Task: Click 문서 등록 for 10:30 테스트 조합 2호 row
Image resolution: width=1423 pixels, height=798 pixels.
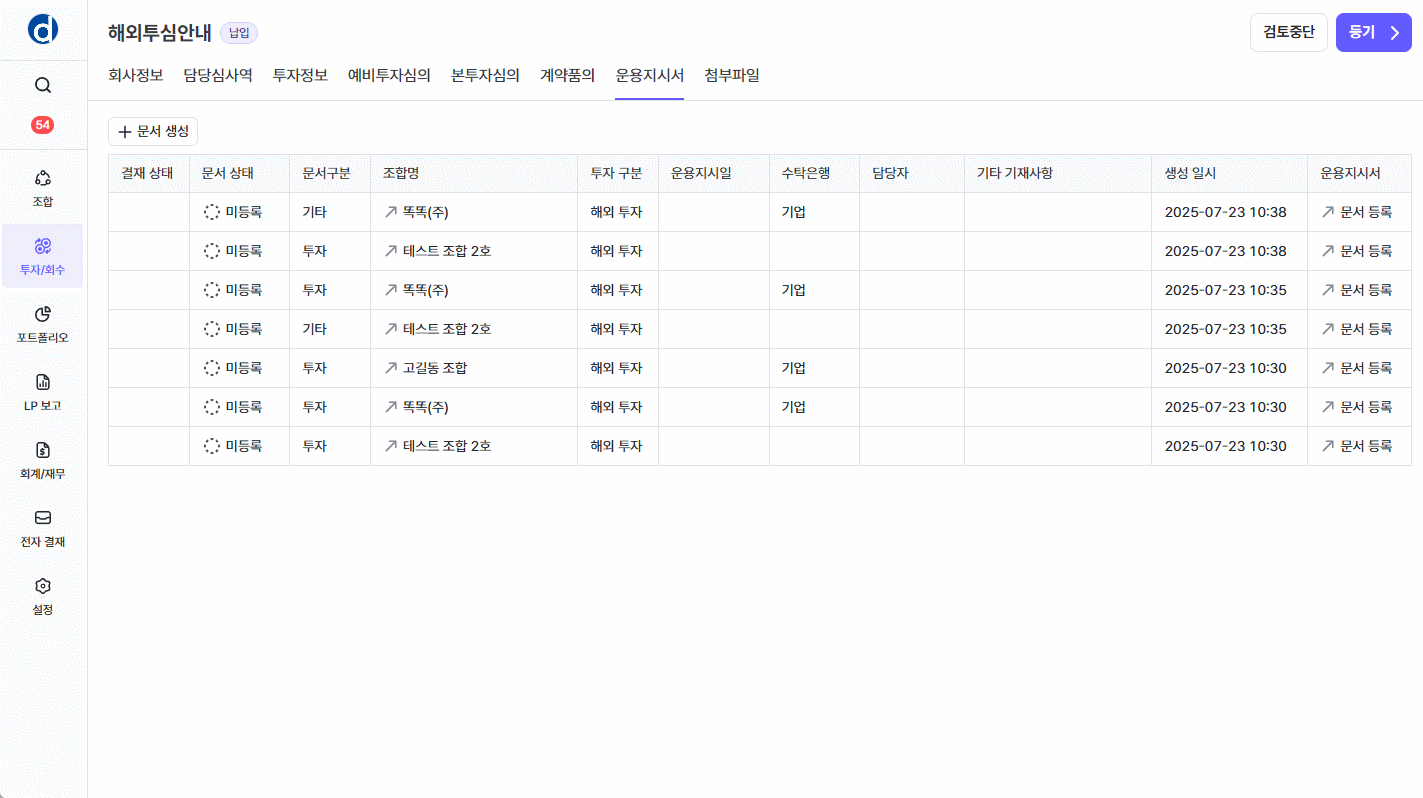Action: (1357, 446)
